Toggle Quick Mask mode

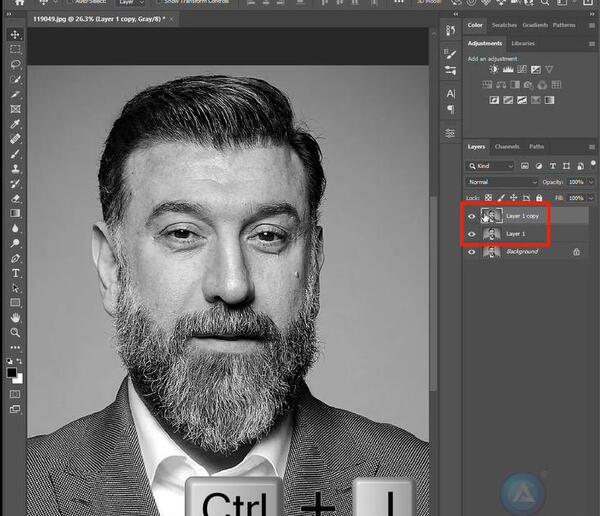pos(15,394)
